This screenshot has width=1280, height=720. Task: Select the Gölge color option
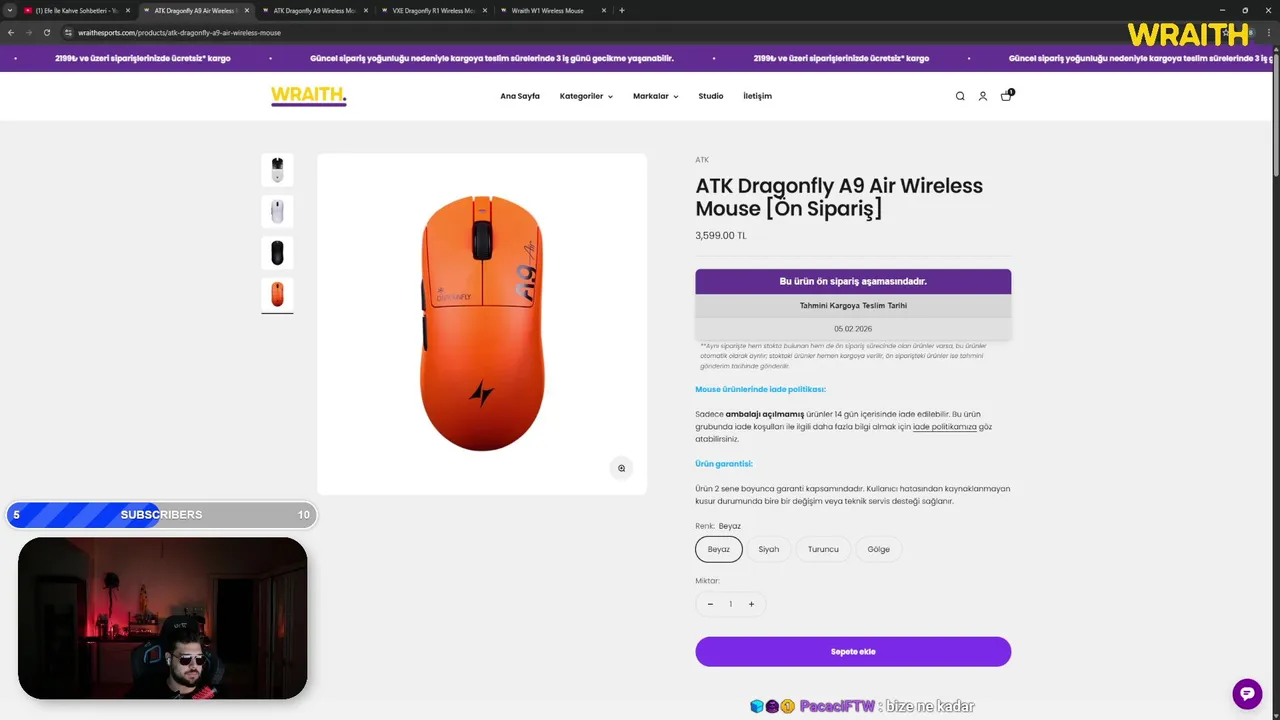pos(878,549)
